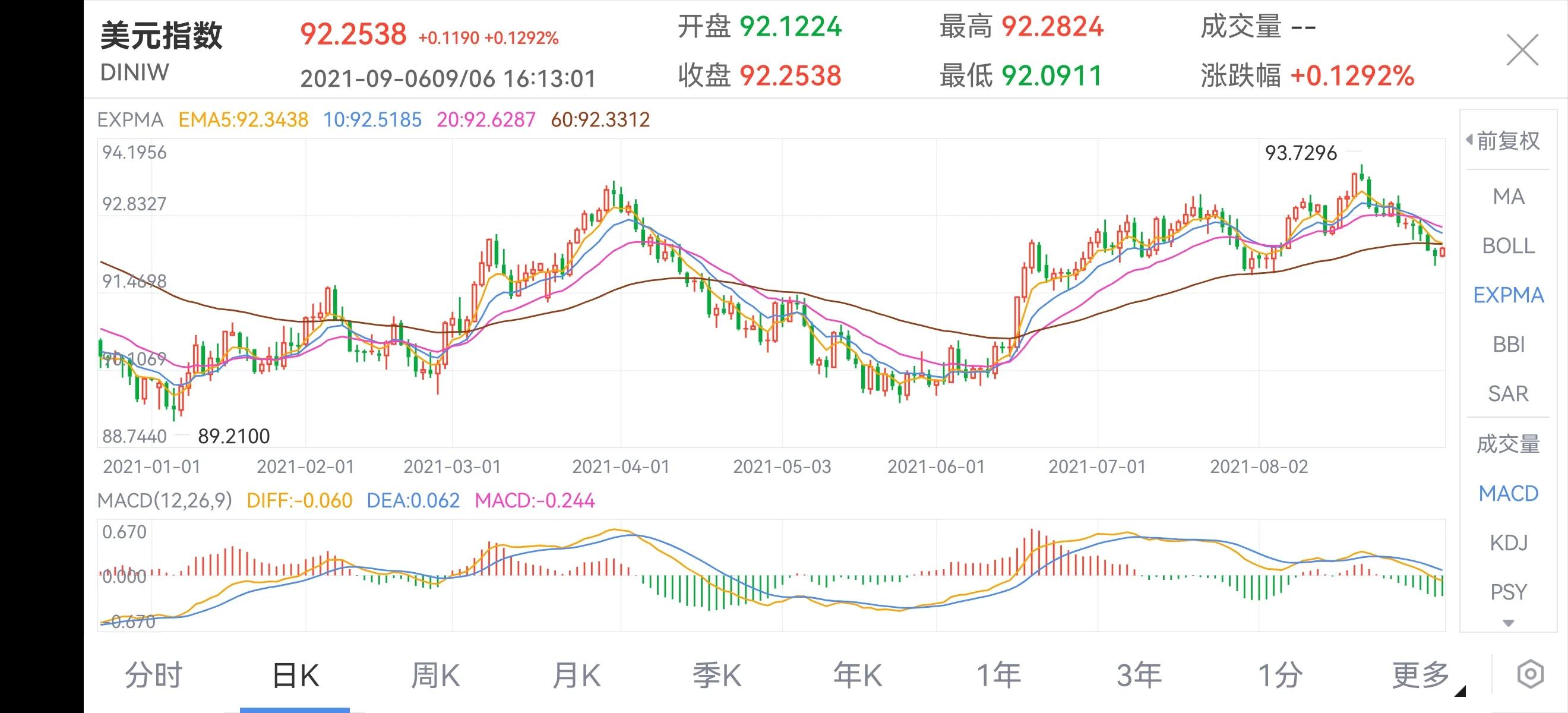Open chart settings hexagon icon
Viewport: 1568px width, 713px height.
click(x=1529, y=674)
